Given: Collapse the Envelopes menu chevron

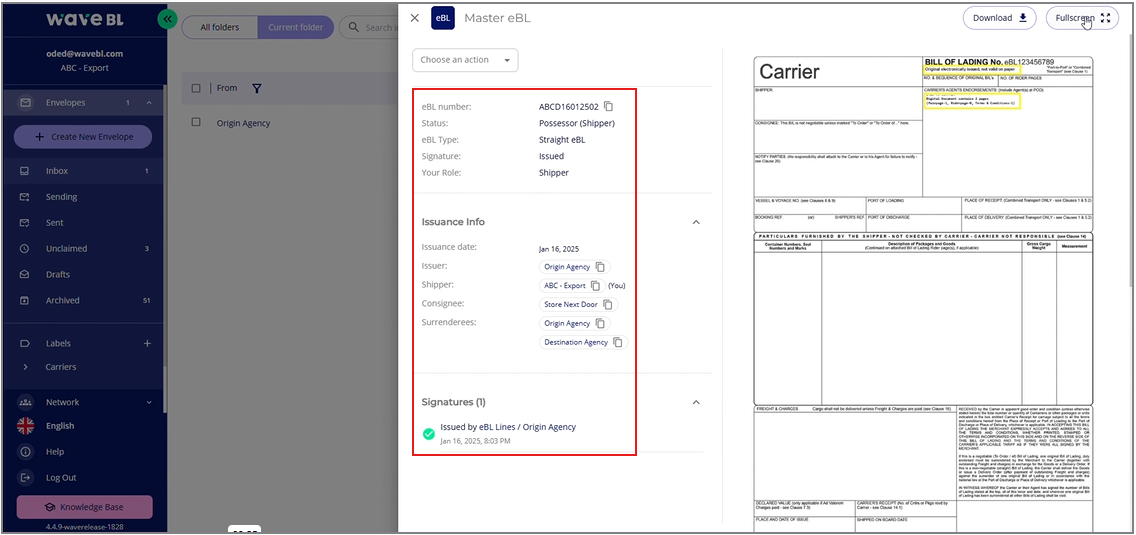Looking at the screenshot, I should click(x=149, y=103).
